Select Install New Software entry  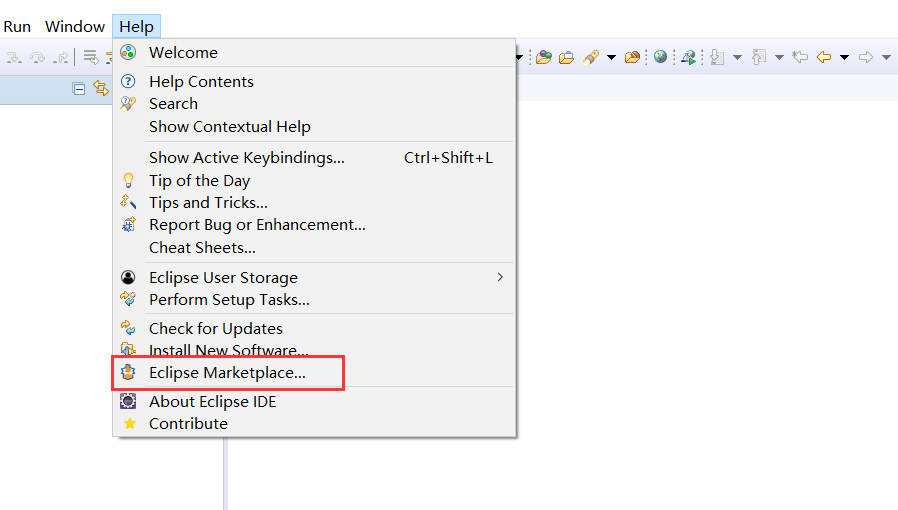point(314,349)
